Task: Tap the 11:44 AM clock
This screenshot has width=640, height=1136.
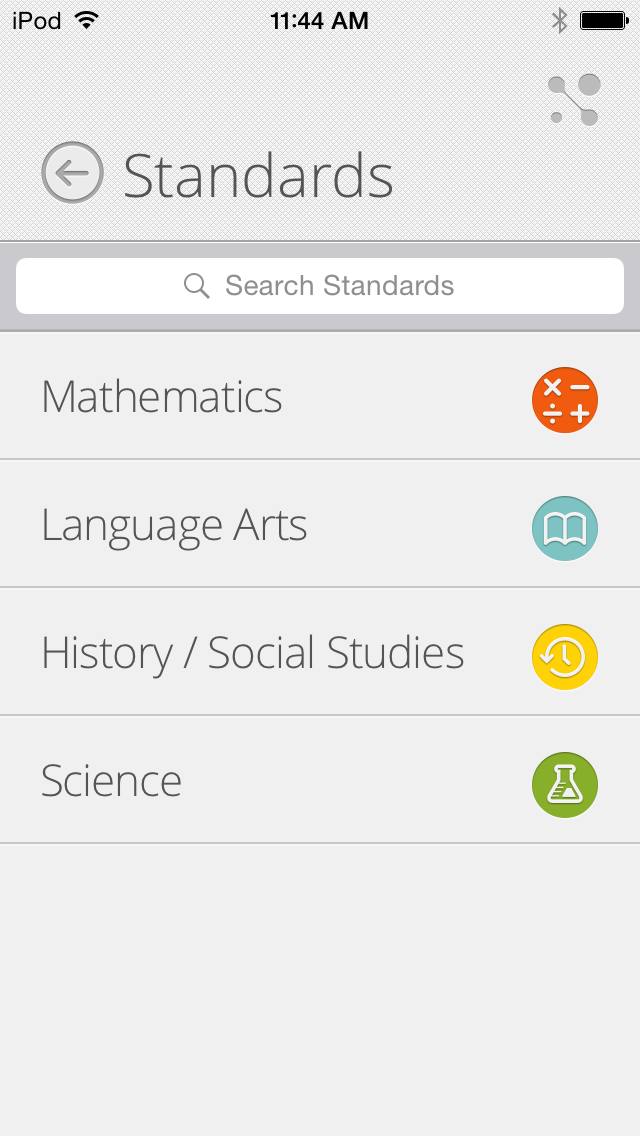Action: pos(319,20)
